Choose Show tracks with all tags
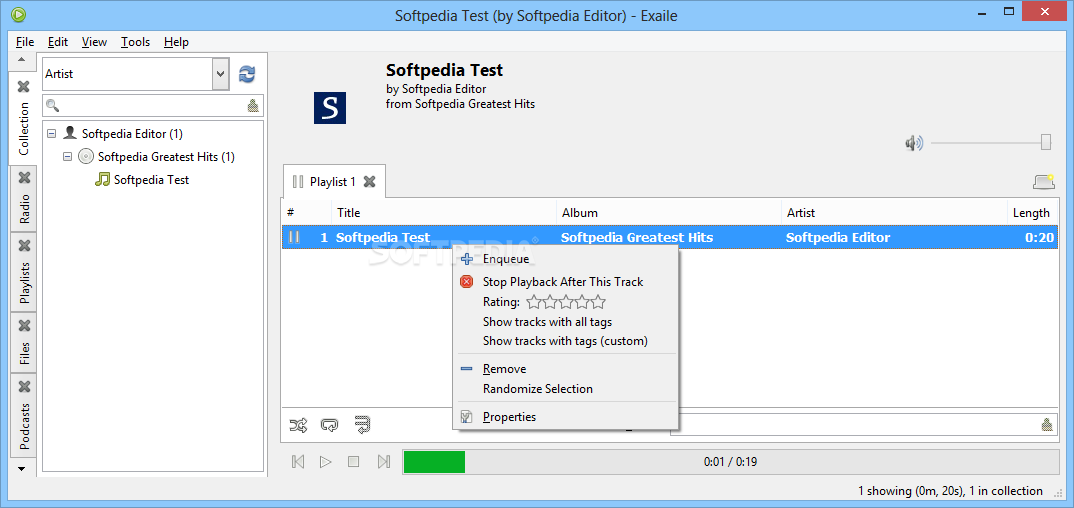The image size is (1074, 508). (565, 321)
